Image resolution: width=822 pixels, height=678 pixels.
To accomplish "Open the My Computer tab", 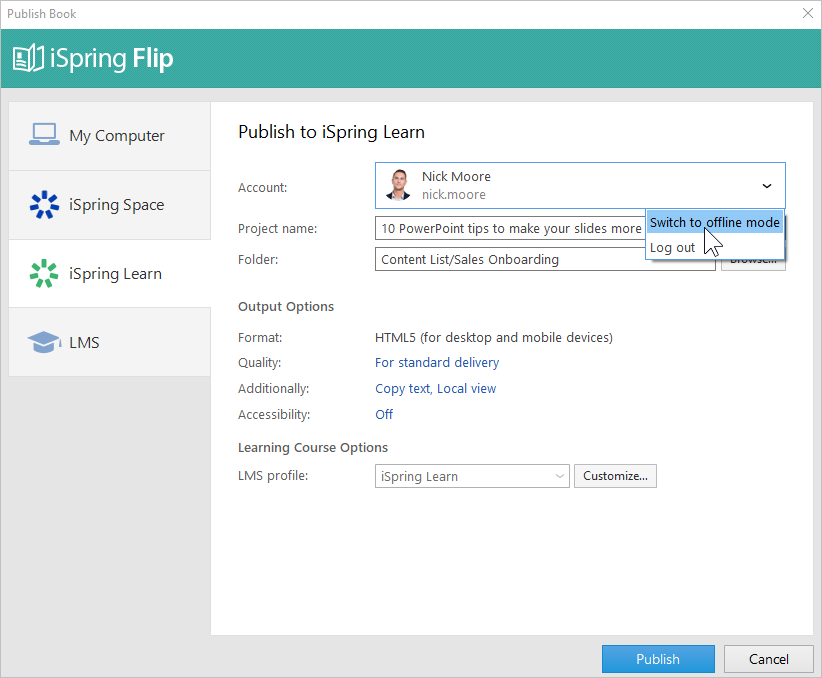I will pos(110,136).
